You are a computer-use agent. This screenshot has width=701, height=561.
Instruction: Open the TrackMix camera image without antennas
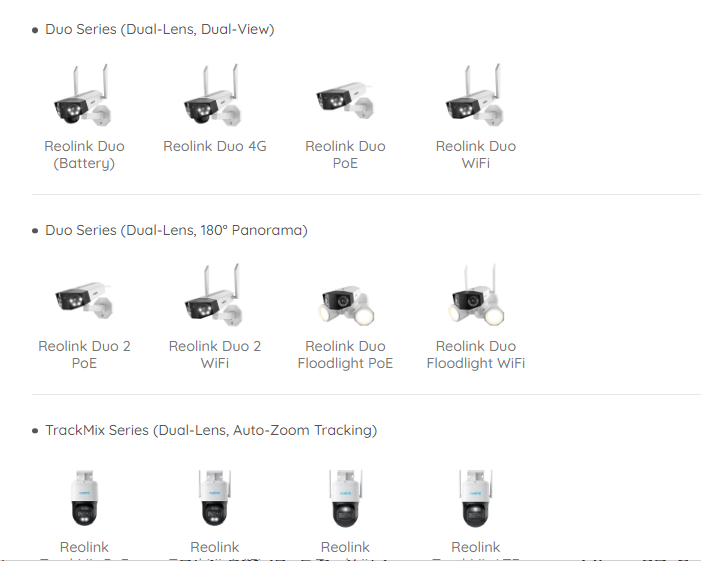(84, 498)
